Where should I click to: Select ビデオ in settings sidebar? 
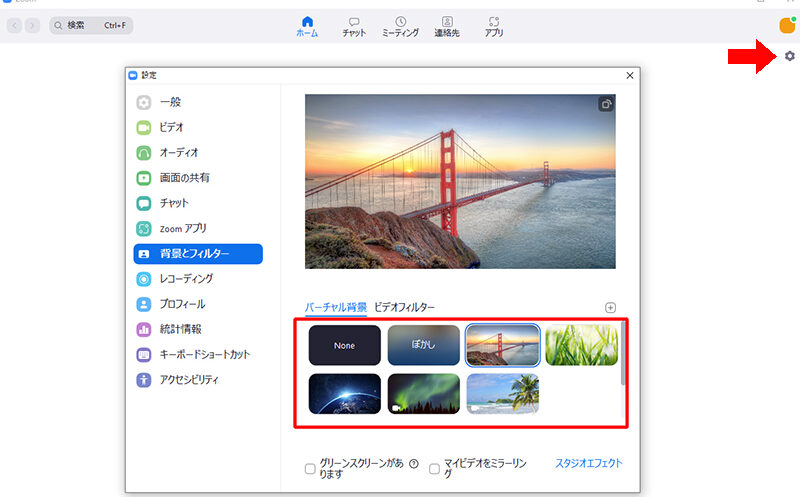click(198, 127)
